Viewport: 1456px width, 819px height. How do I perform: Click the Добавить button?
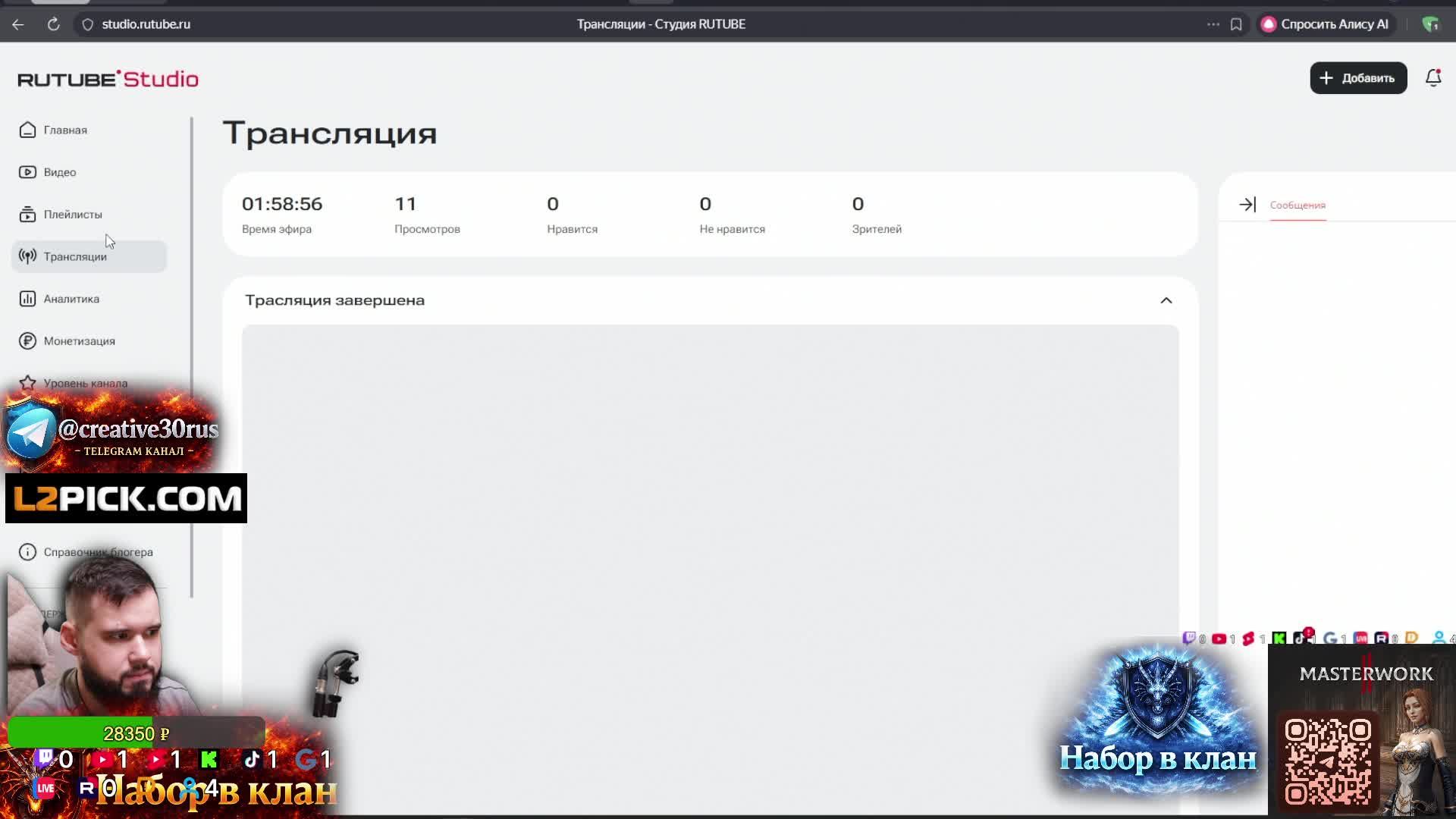(1357, 78)
